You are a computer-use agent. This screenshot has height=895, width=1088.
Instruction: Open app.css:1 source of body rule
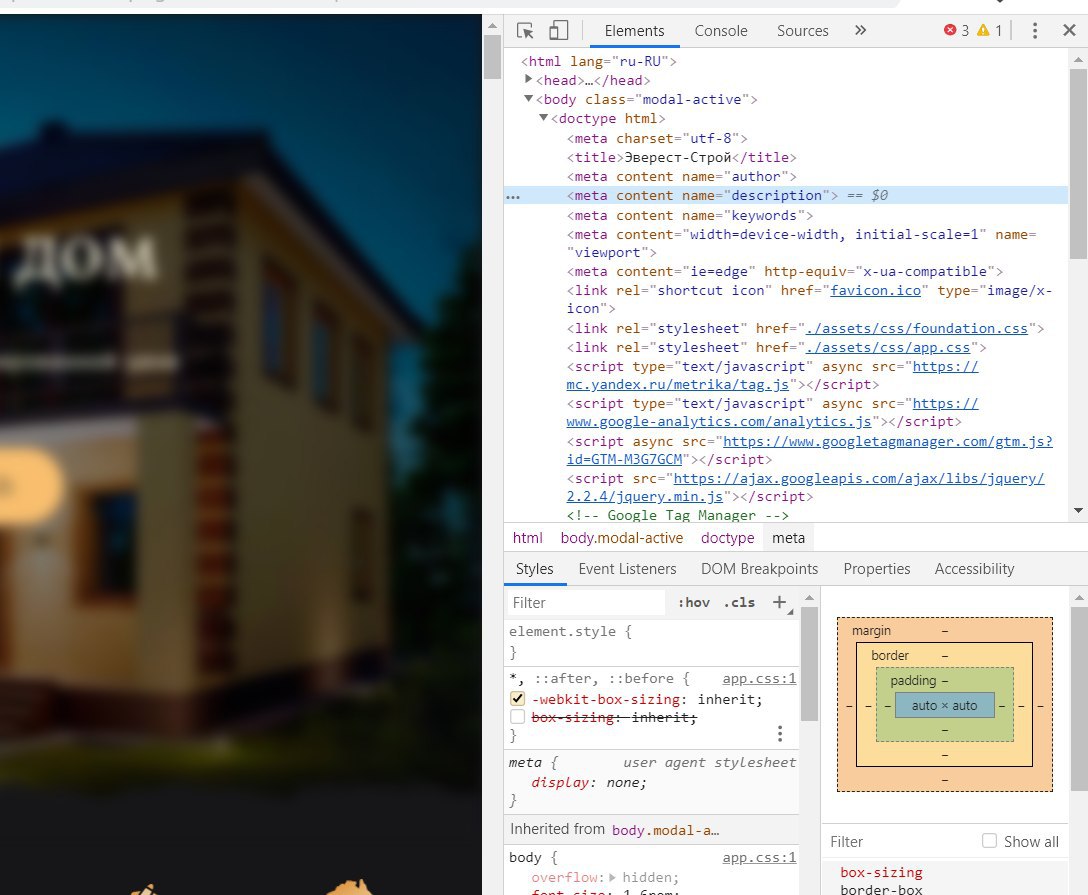point(759,858)
